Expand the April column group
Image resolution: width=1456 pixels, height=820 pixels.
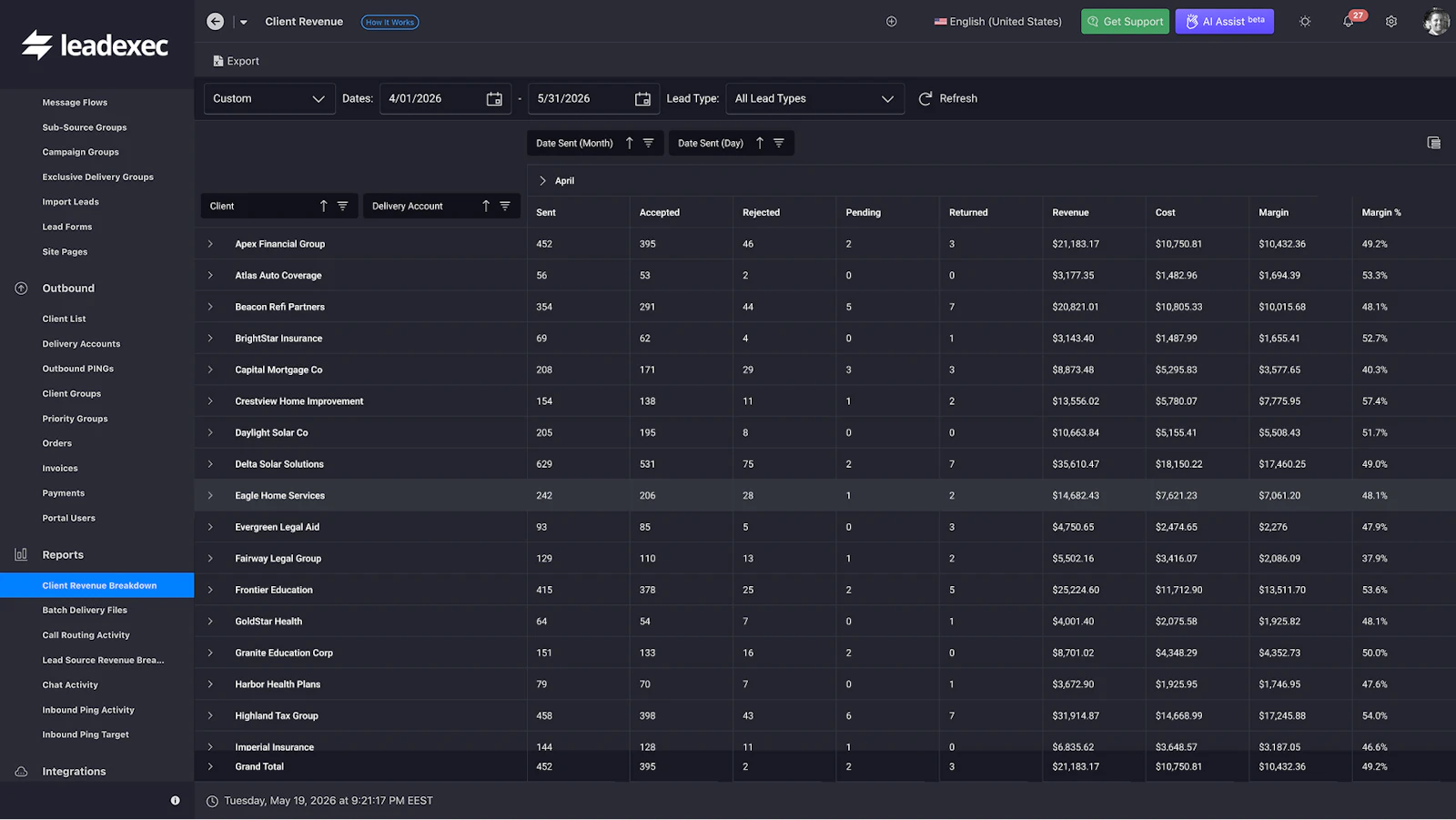tap(542, 180)
